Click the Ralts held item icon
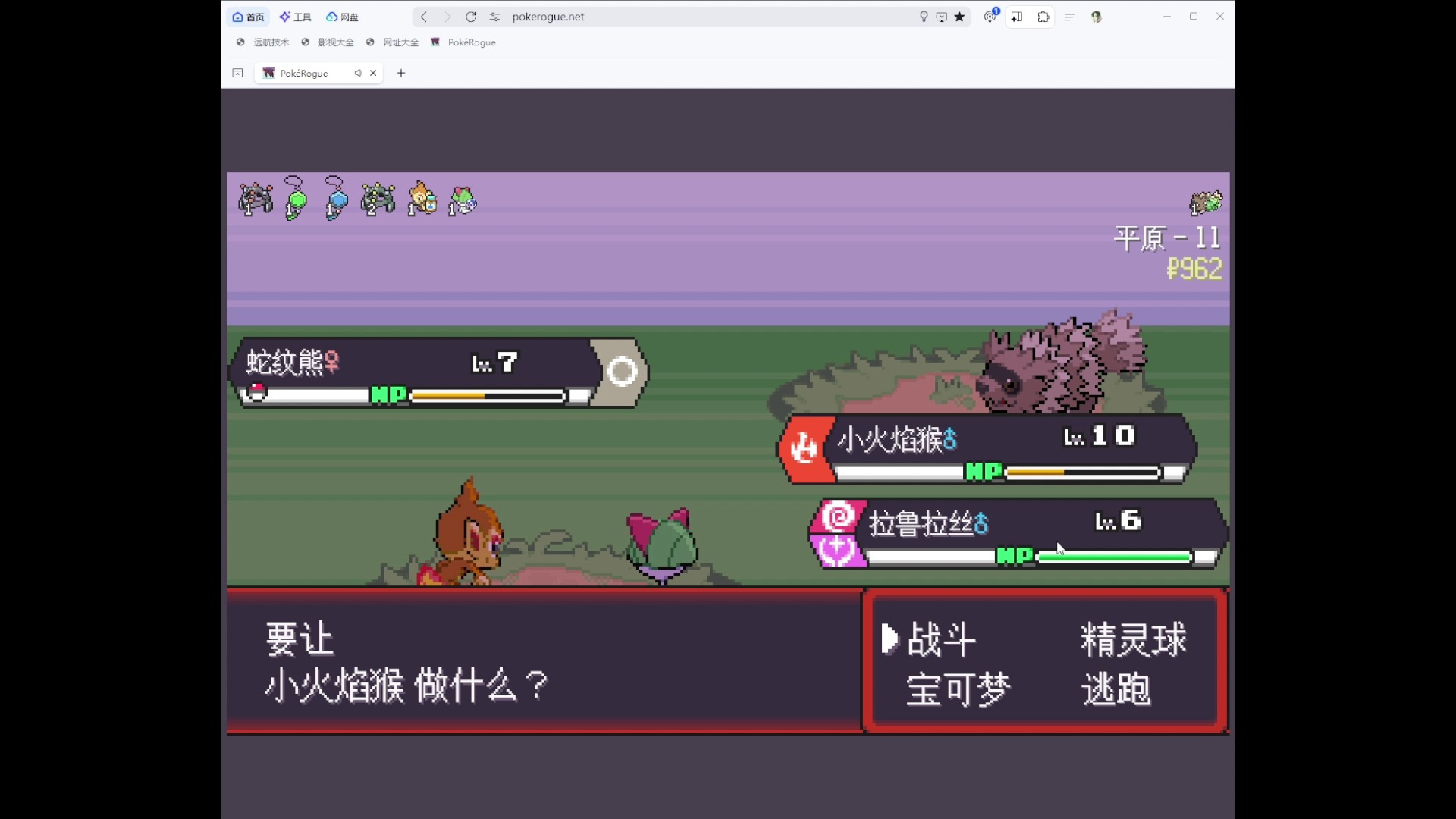 click(x=463, y=201)
